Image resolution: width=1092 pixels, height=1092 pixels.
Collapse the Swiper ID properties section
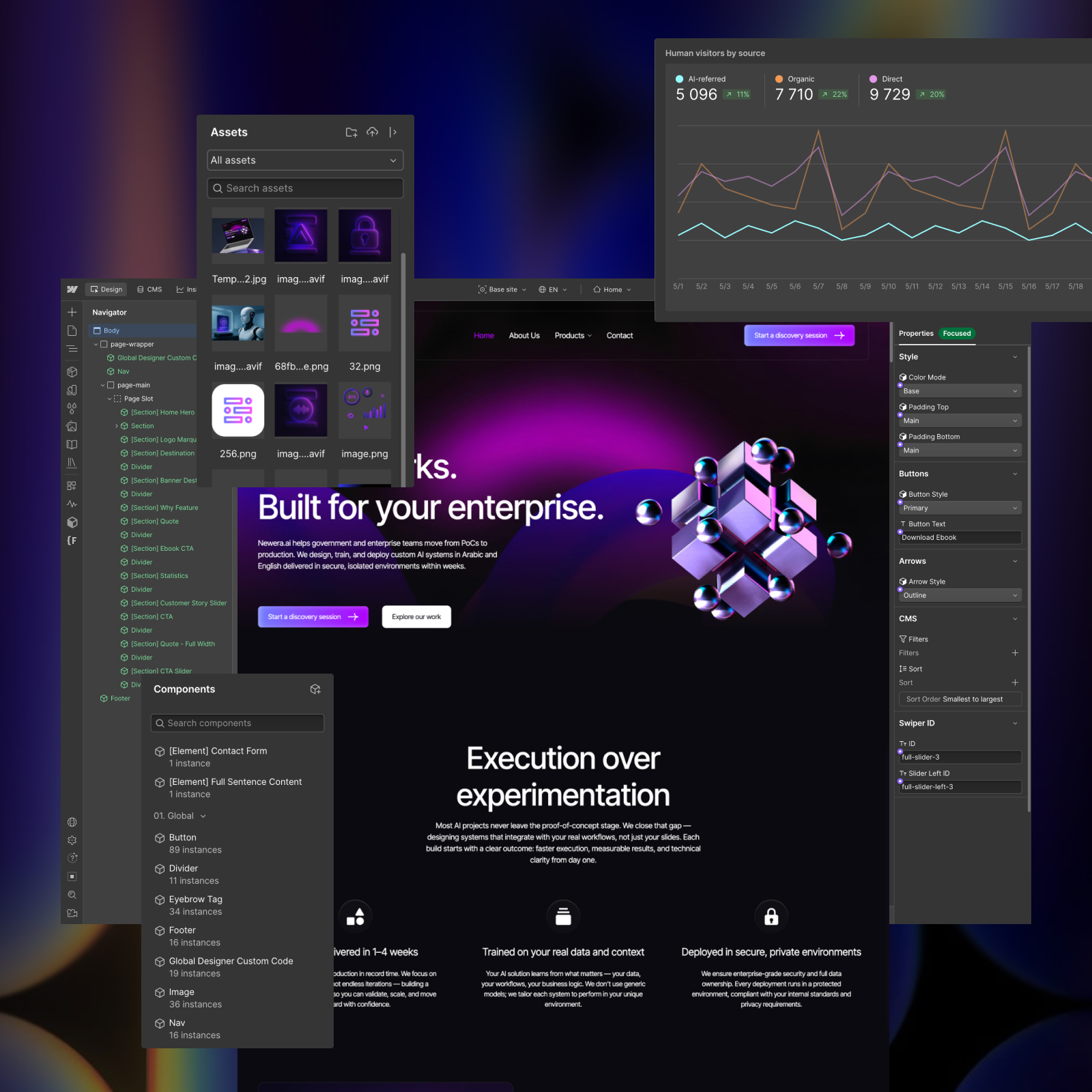(x=1015, y=723)
